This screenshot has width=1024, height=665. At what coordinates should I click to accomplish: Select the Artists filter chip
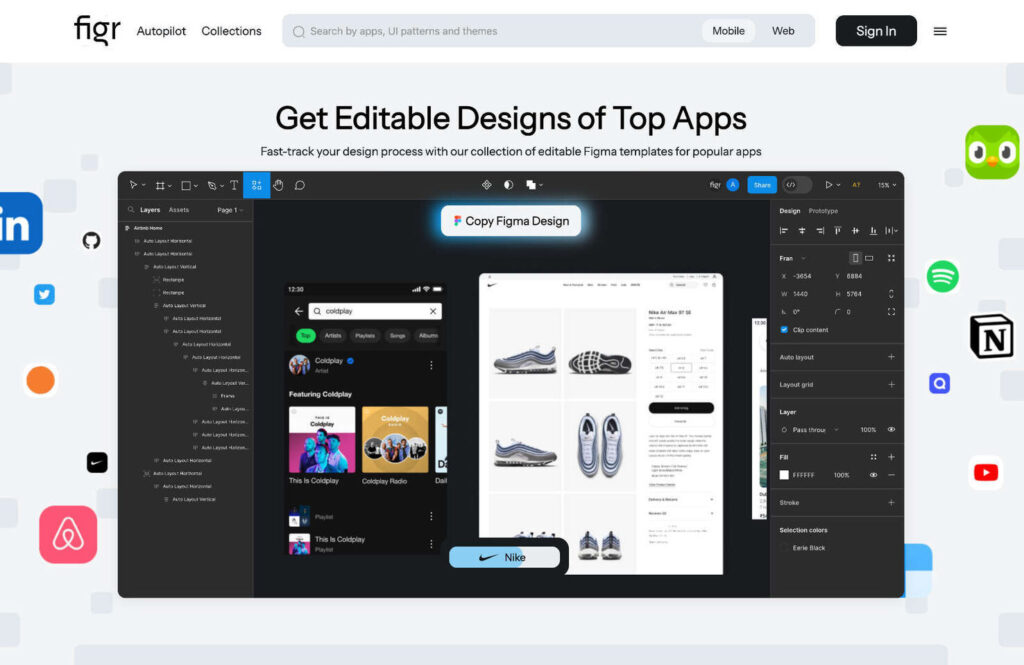tap(333, 335)
